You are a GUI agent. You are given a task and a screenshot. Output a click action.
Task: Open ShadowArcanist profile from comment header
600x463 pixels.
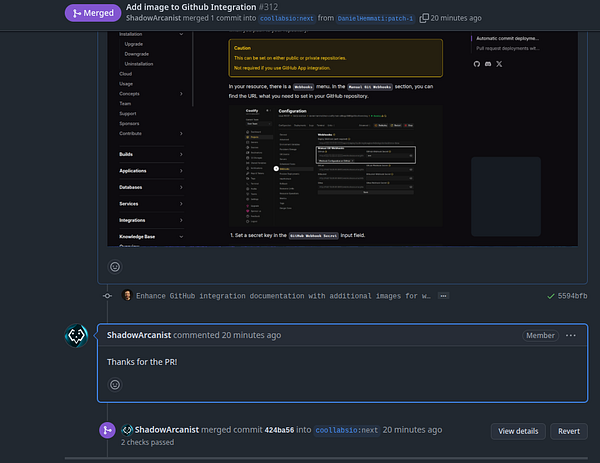point(139,335)
